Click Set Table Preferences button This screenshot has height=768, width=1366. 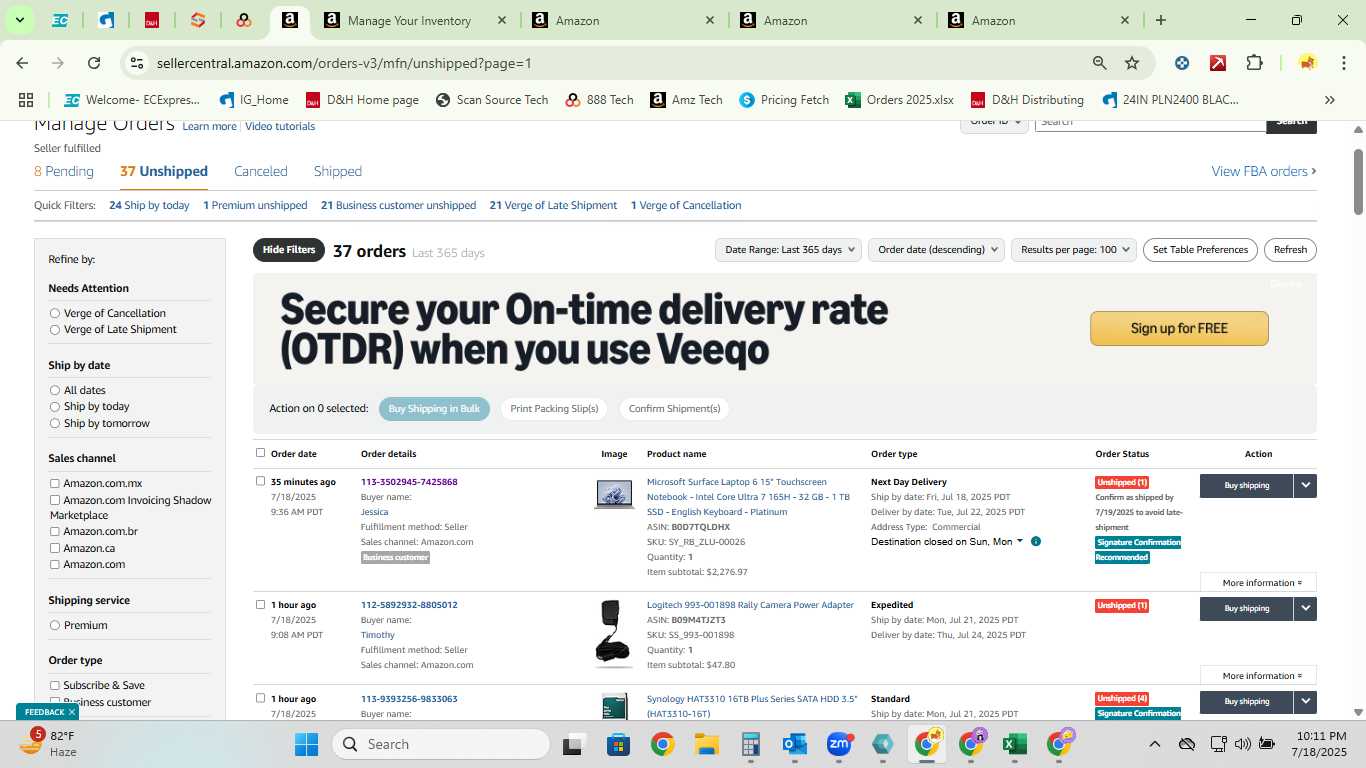(x=1200, y=250)
